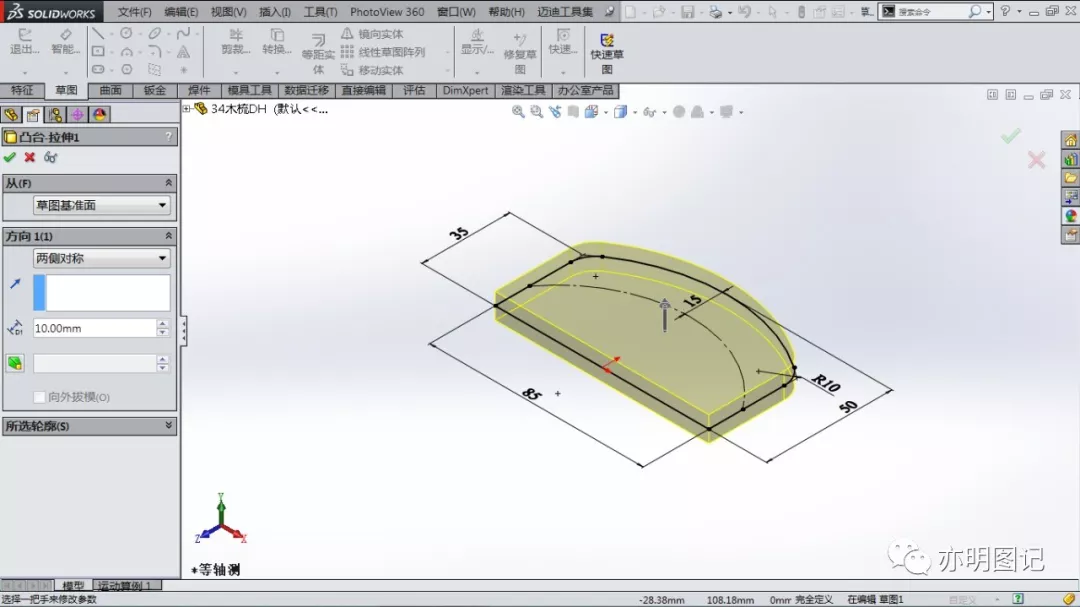
Task: Open the DimXpertManager tab
Action: tap(77, 114)
